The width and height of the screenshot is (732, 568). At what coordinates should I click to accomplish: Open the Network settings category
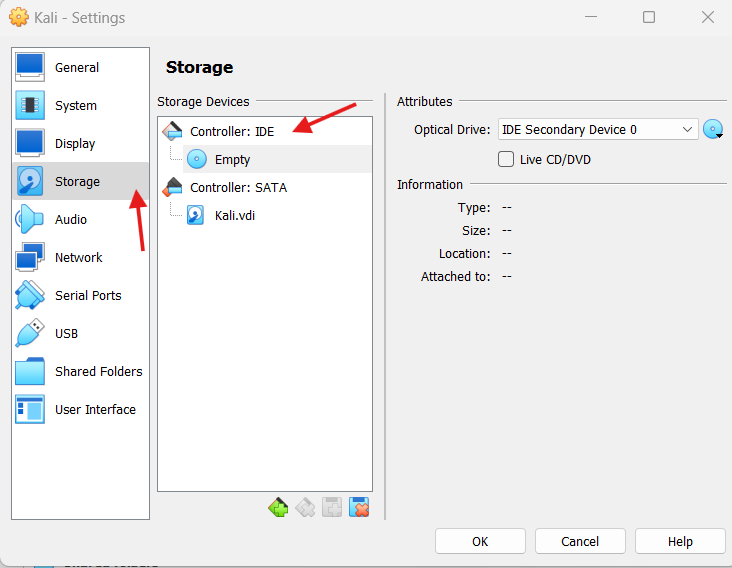(x=80, y=257)
